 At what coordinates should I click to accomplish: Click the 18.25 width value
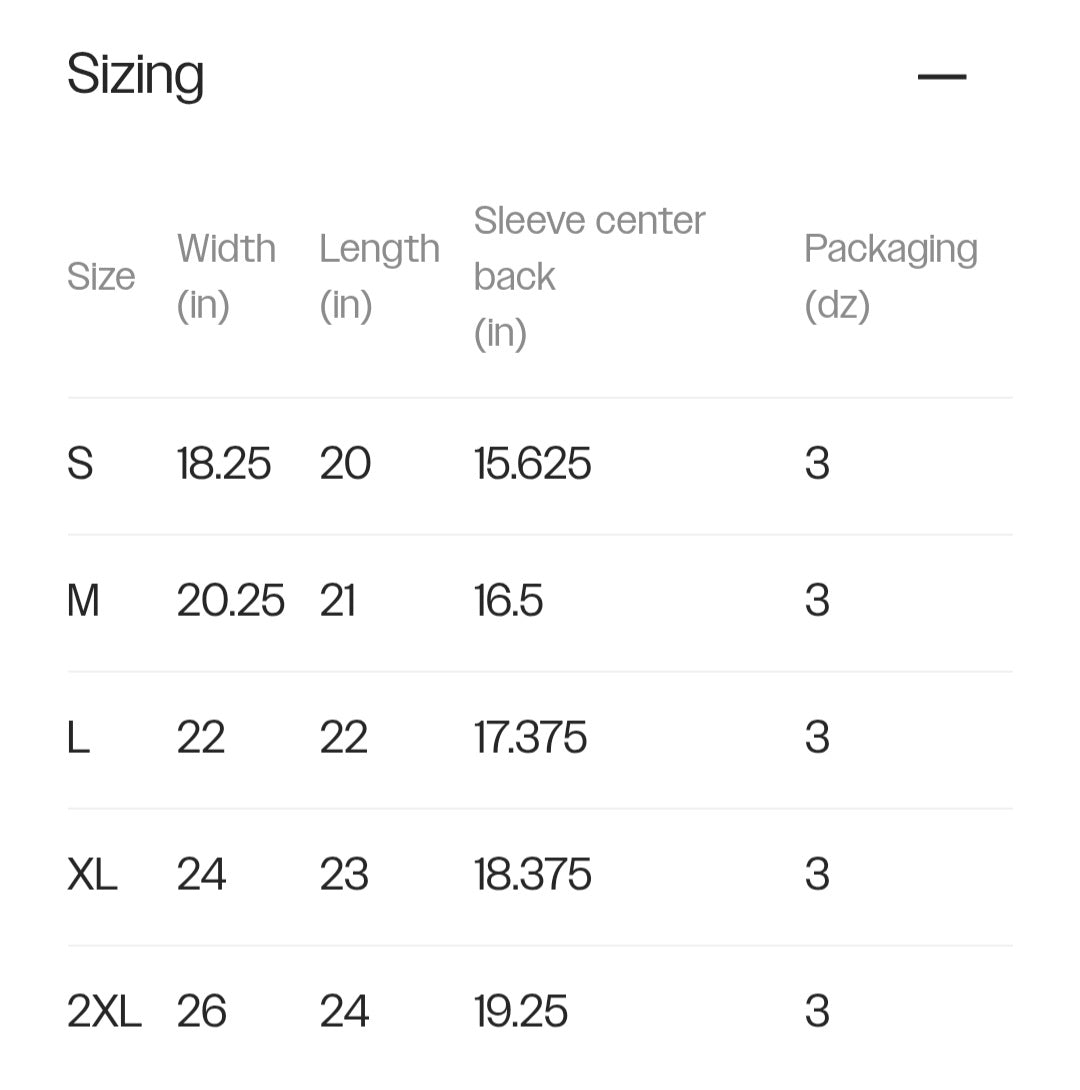pyautogui.click(x=224, y=464)
